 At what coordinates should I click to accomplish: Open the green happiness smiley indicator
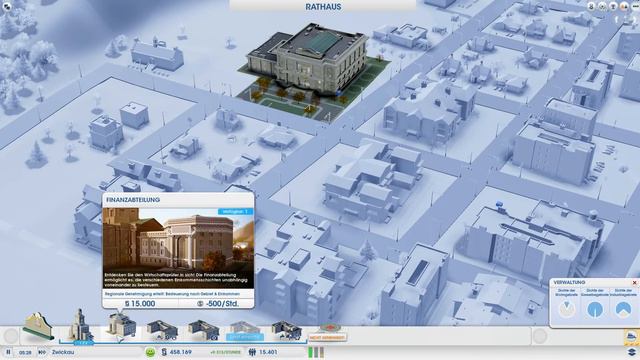(150, 352)
